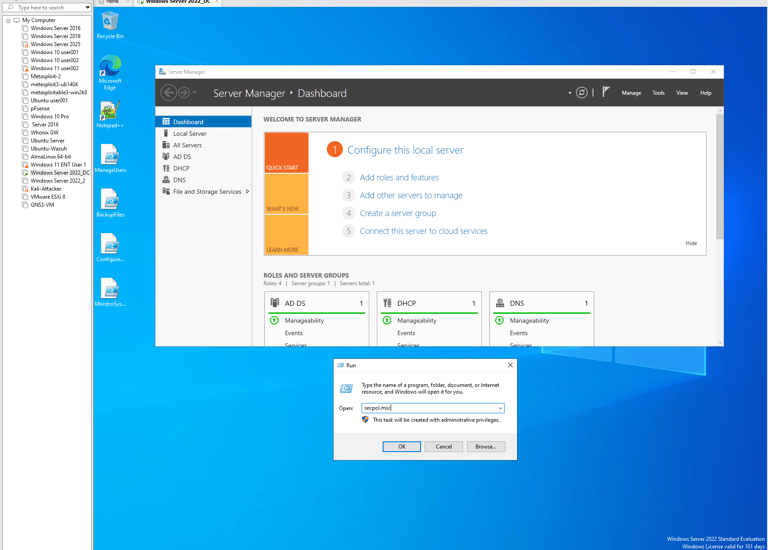
Task: Open the navigation history dropdown arrow
Action: coord(195,92)
